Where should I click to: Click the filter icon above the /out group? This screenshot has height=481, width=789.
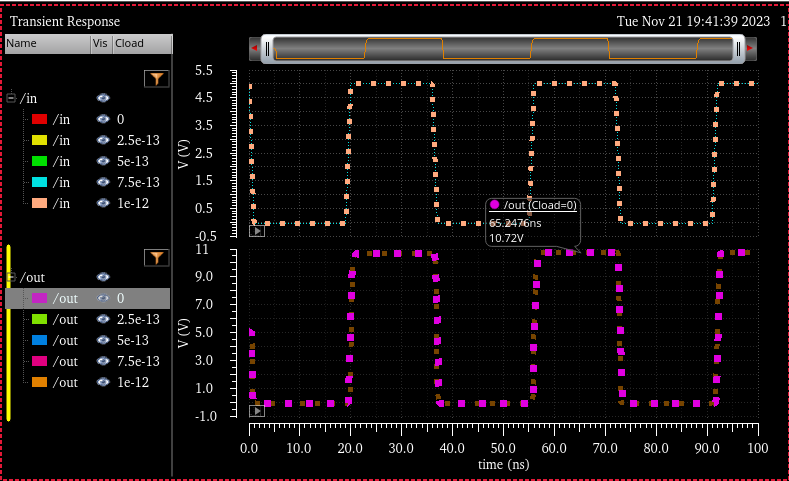pyautogui.click(x=157, y=258)
